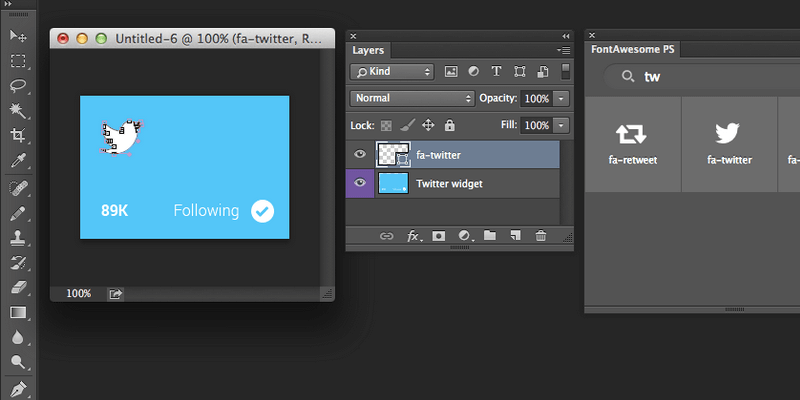Viewport: 800px width, 400px height.
Task: Open the Normal blend mode dropdown
Action: pyautogui.click(x=412, y=99)
